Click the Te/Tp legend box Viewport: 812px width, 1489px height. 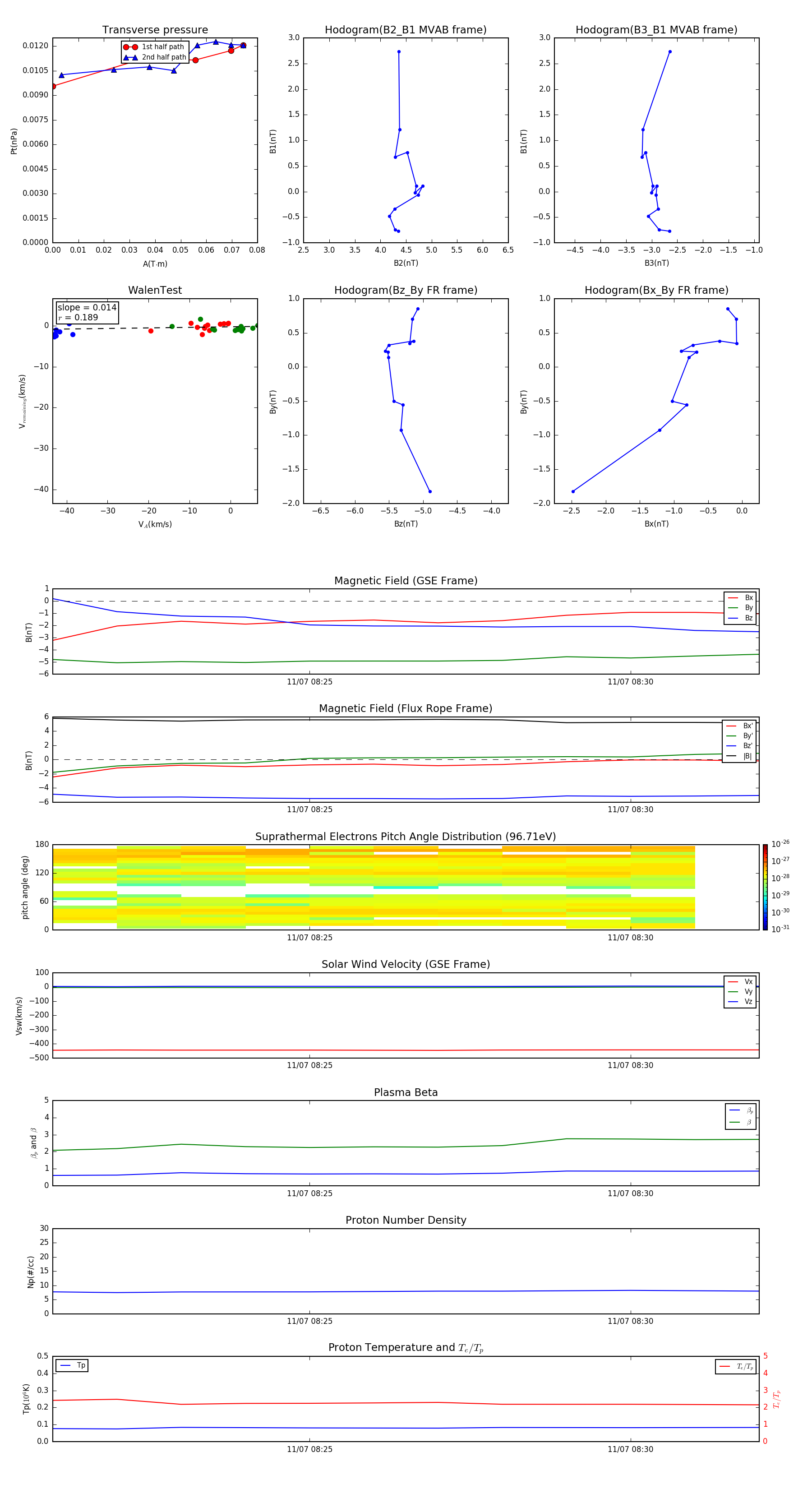click(x=736, y=1366)
